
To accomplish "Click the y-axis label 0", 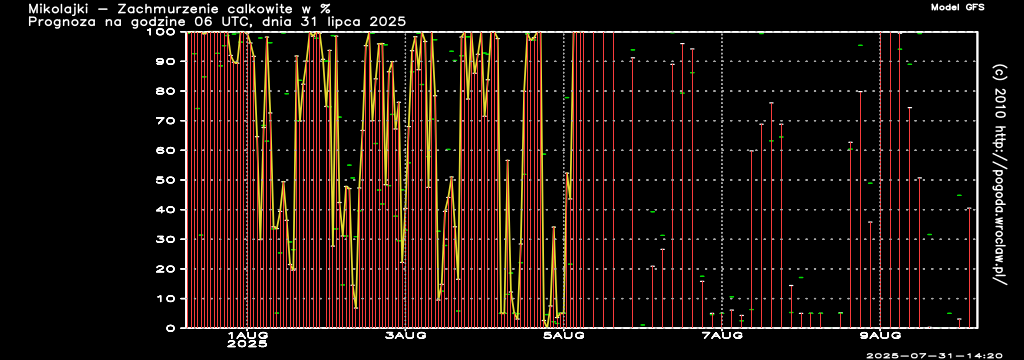I will (x=171, y=328).
